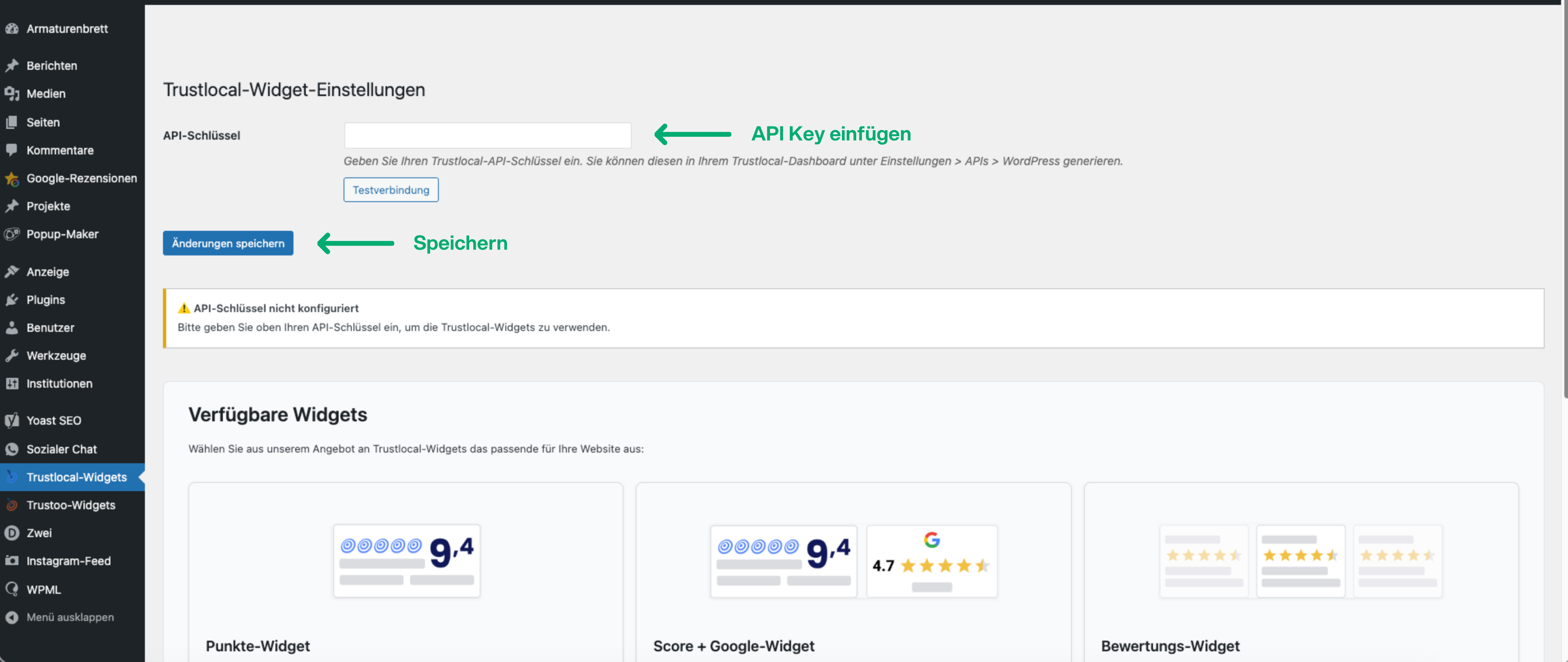This screenshot has width=1568, height=662.
Task: Click the Punkte-Widget title
Action: coord(257,646)
